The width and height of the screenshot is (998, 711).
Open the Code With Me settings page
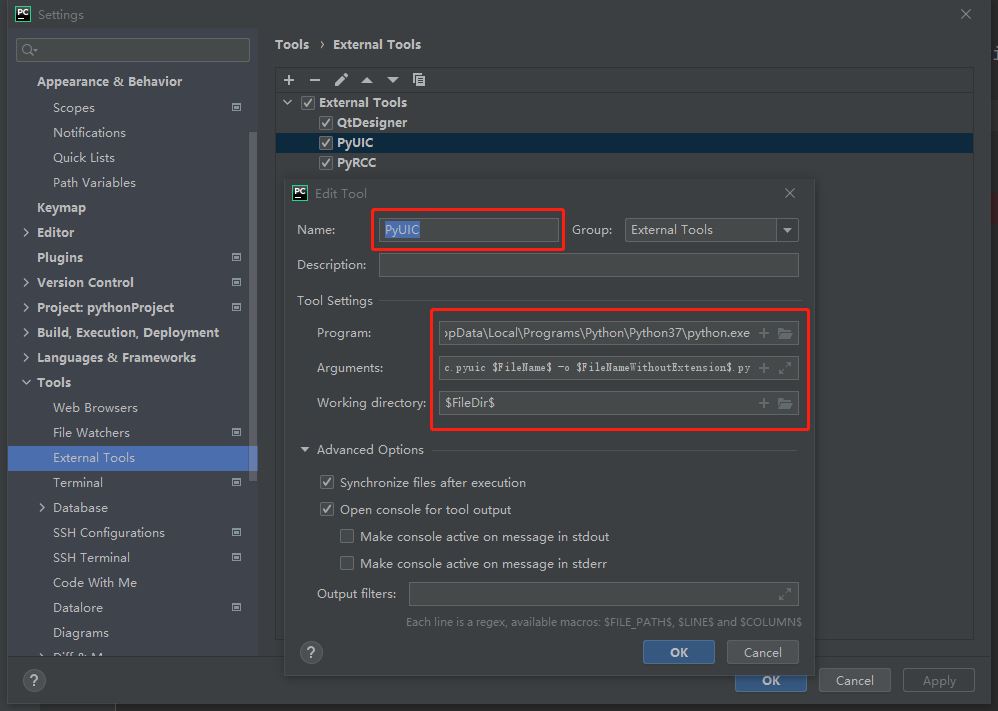95,582
